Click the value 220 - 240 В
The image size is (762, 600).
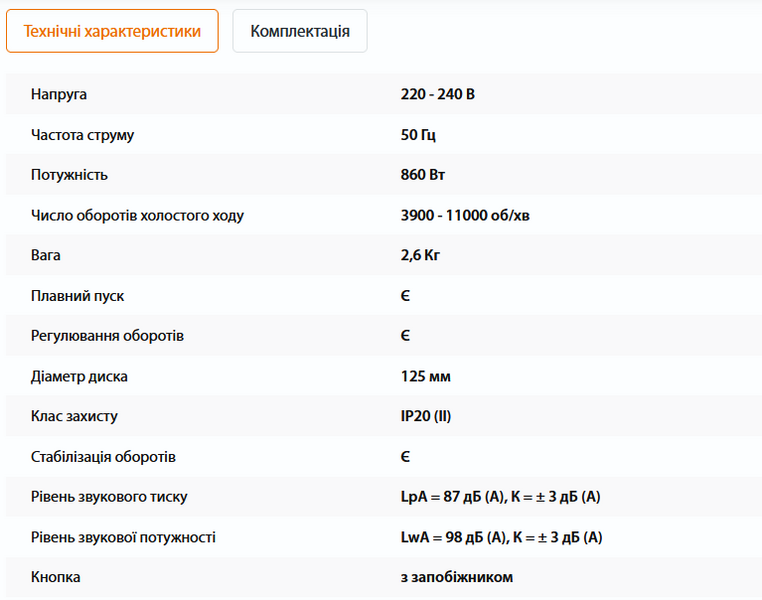(x=437, y=94)
